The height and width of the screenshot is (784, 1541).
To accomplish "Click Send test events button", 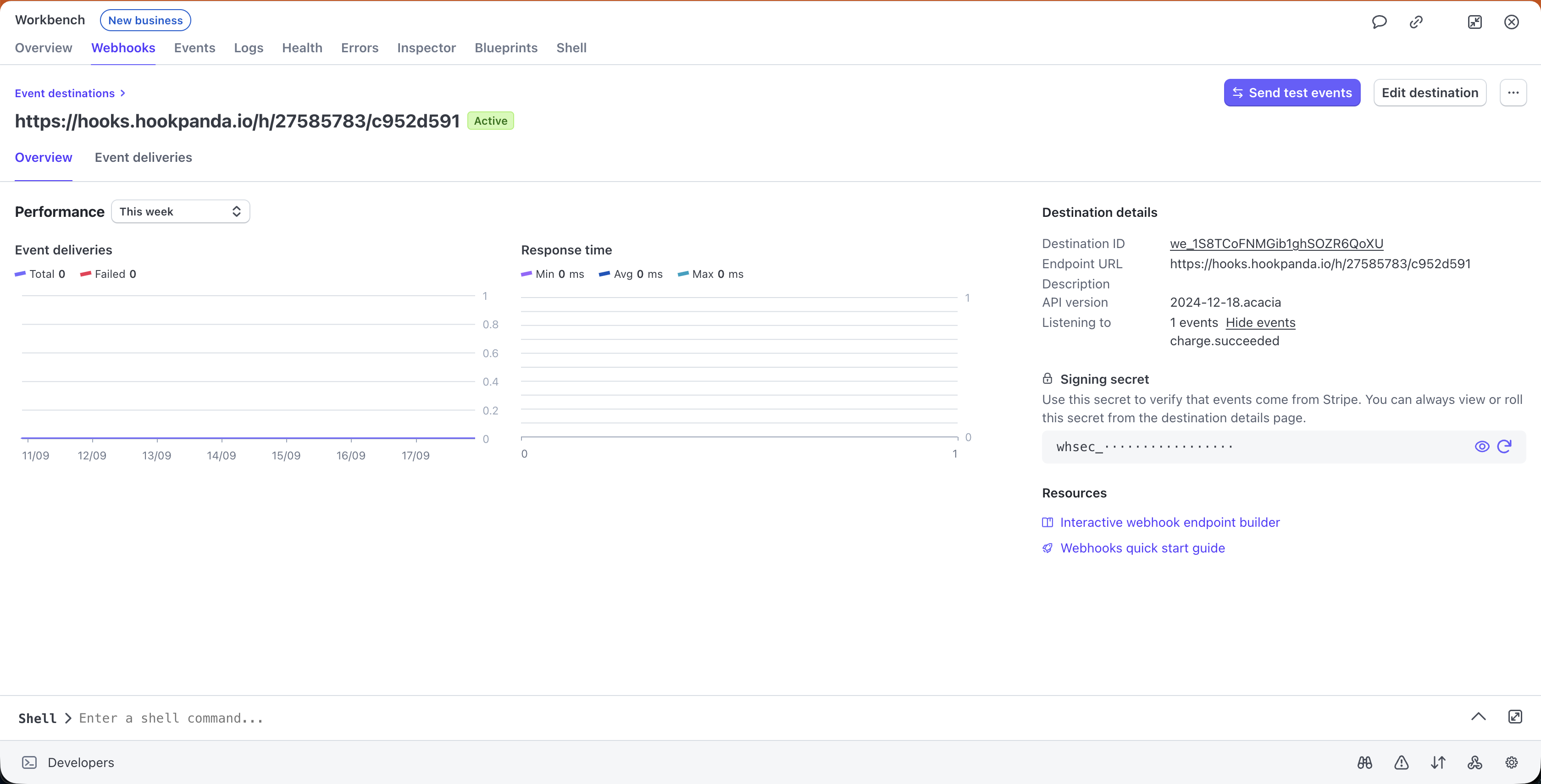I will 1292,93.
